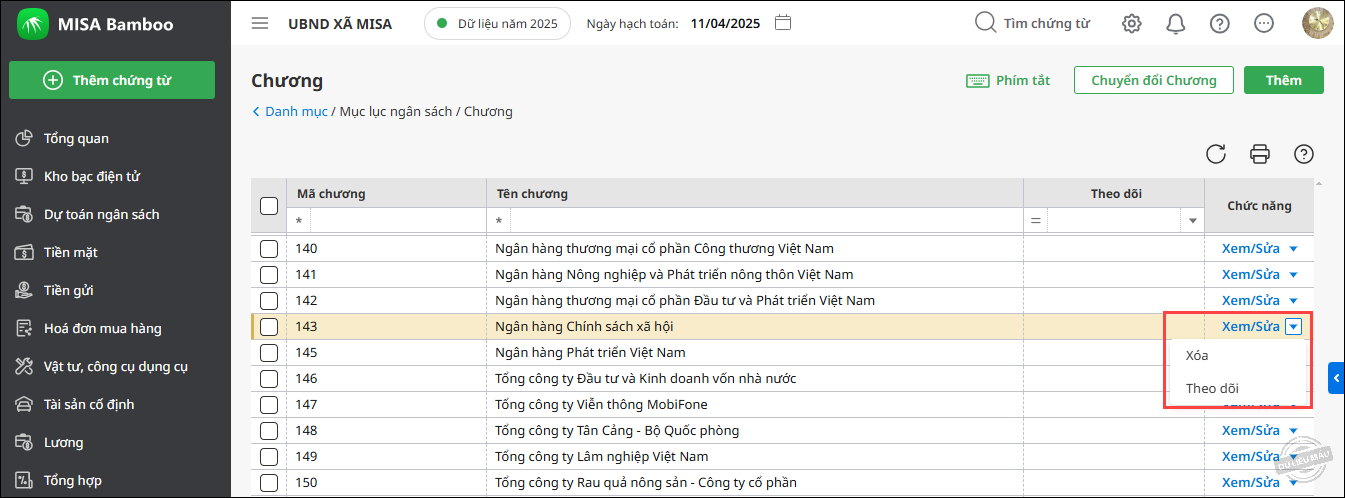Click the green Thêm button
This screenshot has width=1345, height=498.
tap(1284, 80)
